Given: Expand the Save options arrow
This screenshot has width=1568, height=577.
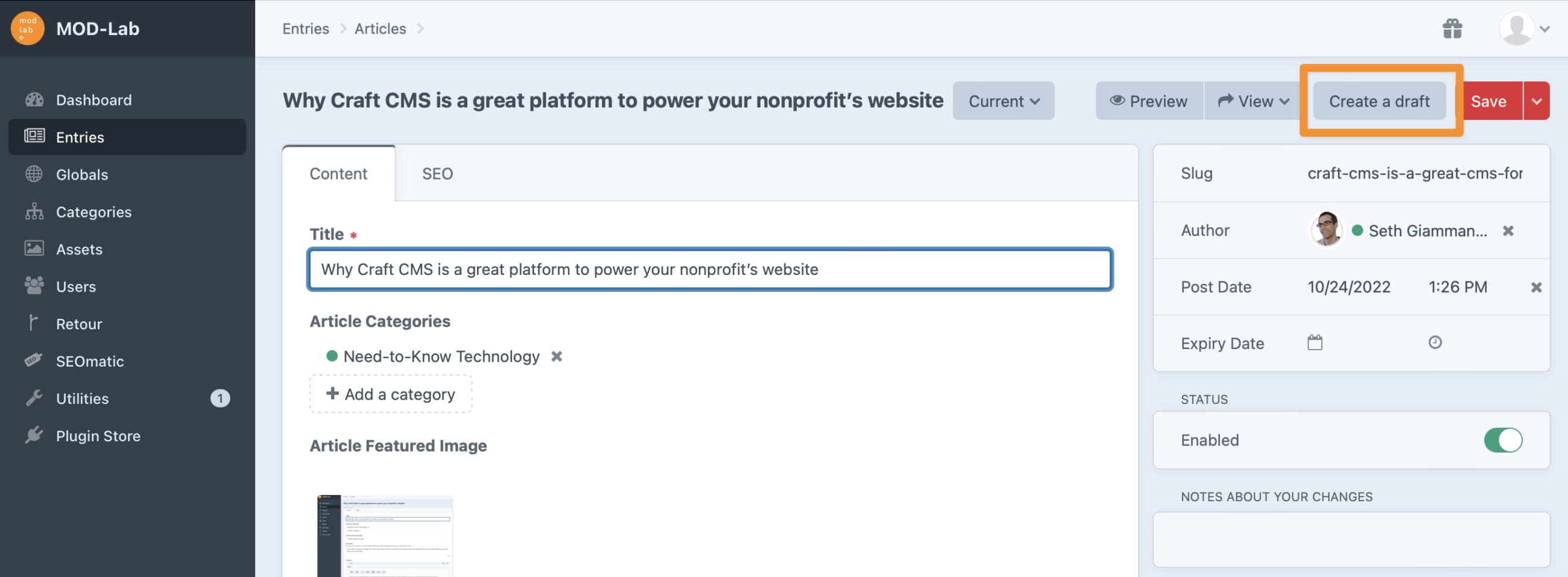Looking at the screenshot, I should 1537,101.
